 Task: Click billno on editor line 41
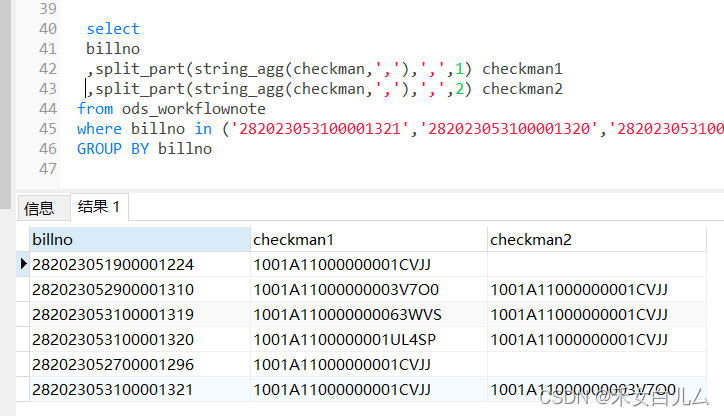tap(113, 48)
